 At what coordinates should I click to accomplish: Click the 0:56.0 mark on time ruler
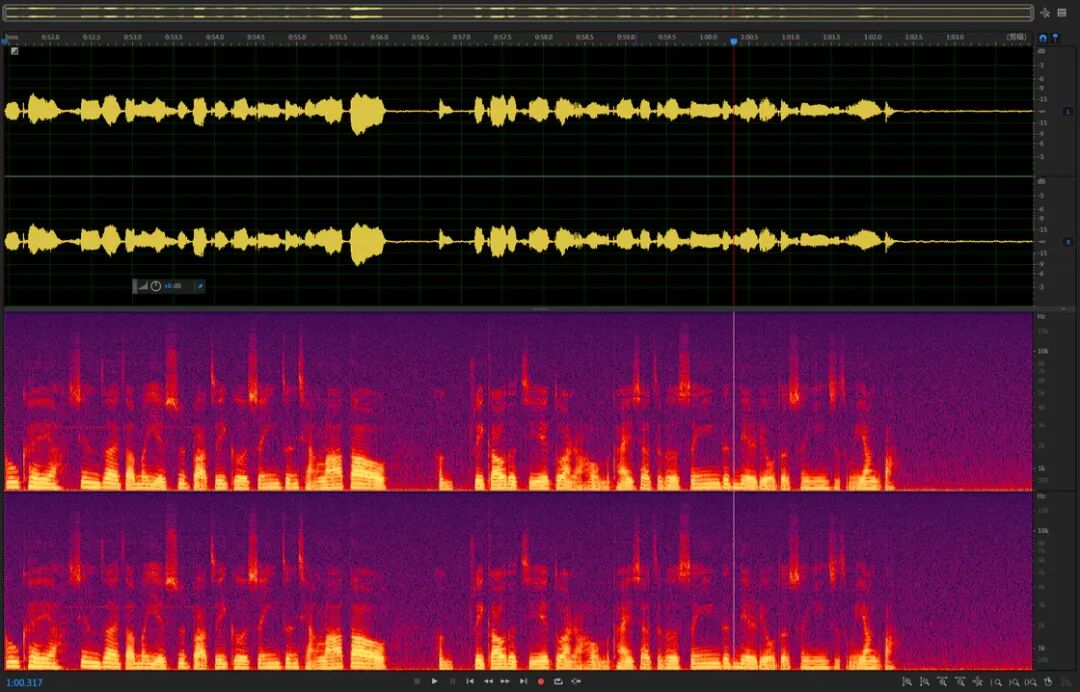[x=379, y=37]
